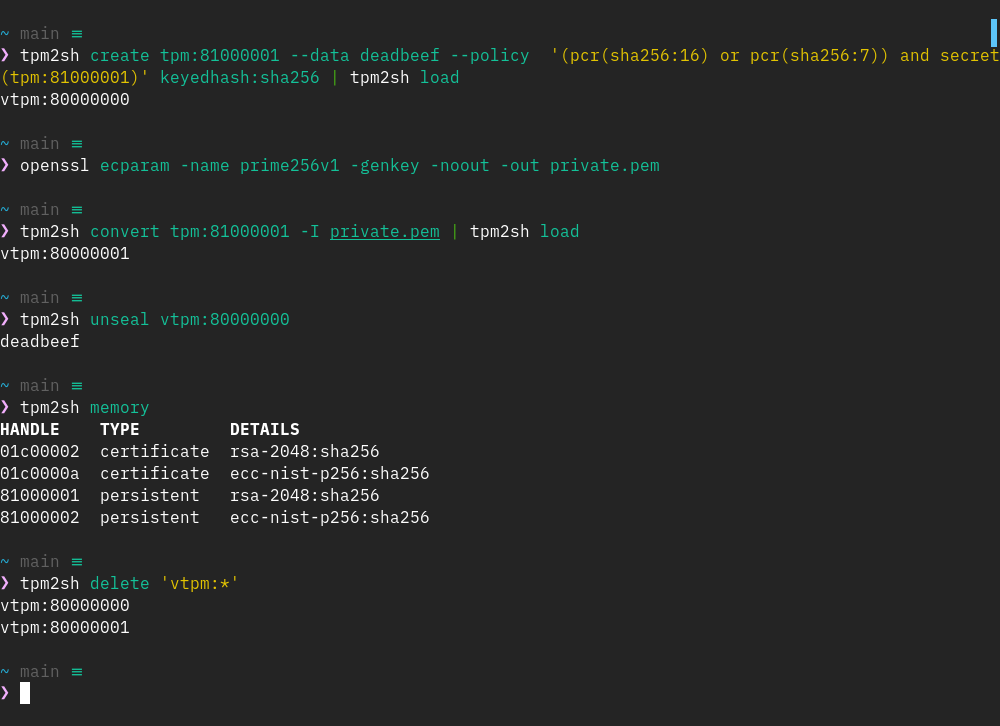This screenshot has height=726, width=1000.
Task: Click the blue scrollbar marker at top right
Action: pos(993,33)
